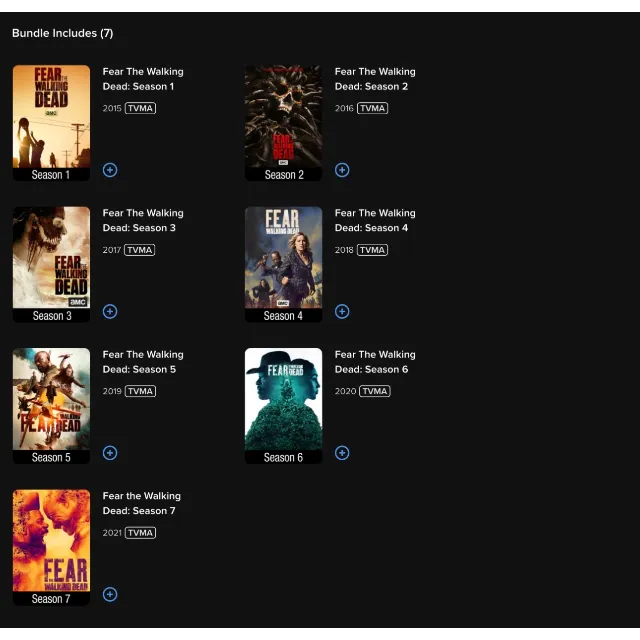Click the year 2019 under Season 5
The width and height of the screenshot is (640, 640).
(x=112, y=391)
